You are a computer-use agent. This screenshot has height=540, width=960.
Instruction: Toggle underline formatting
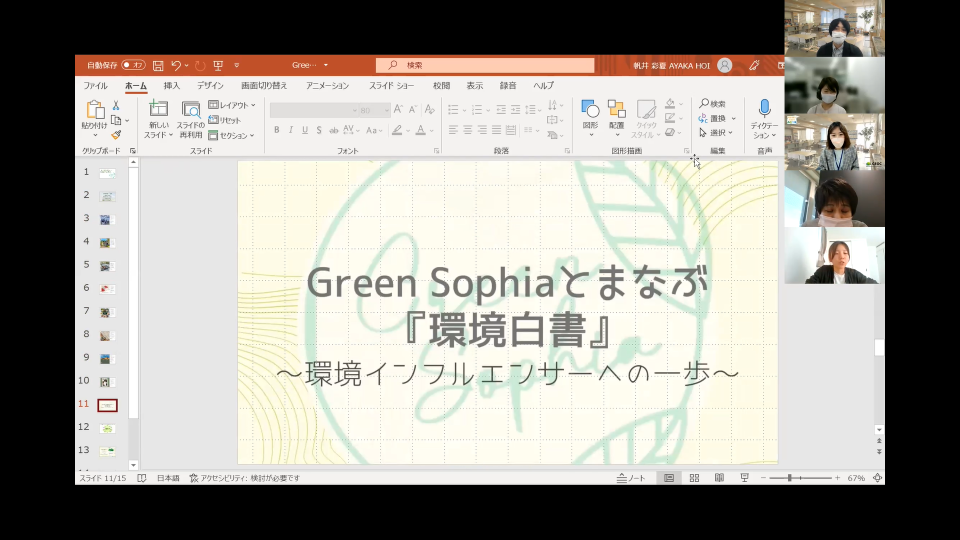pos(305,130)
